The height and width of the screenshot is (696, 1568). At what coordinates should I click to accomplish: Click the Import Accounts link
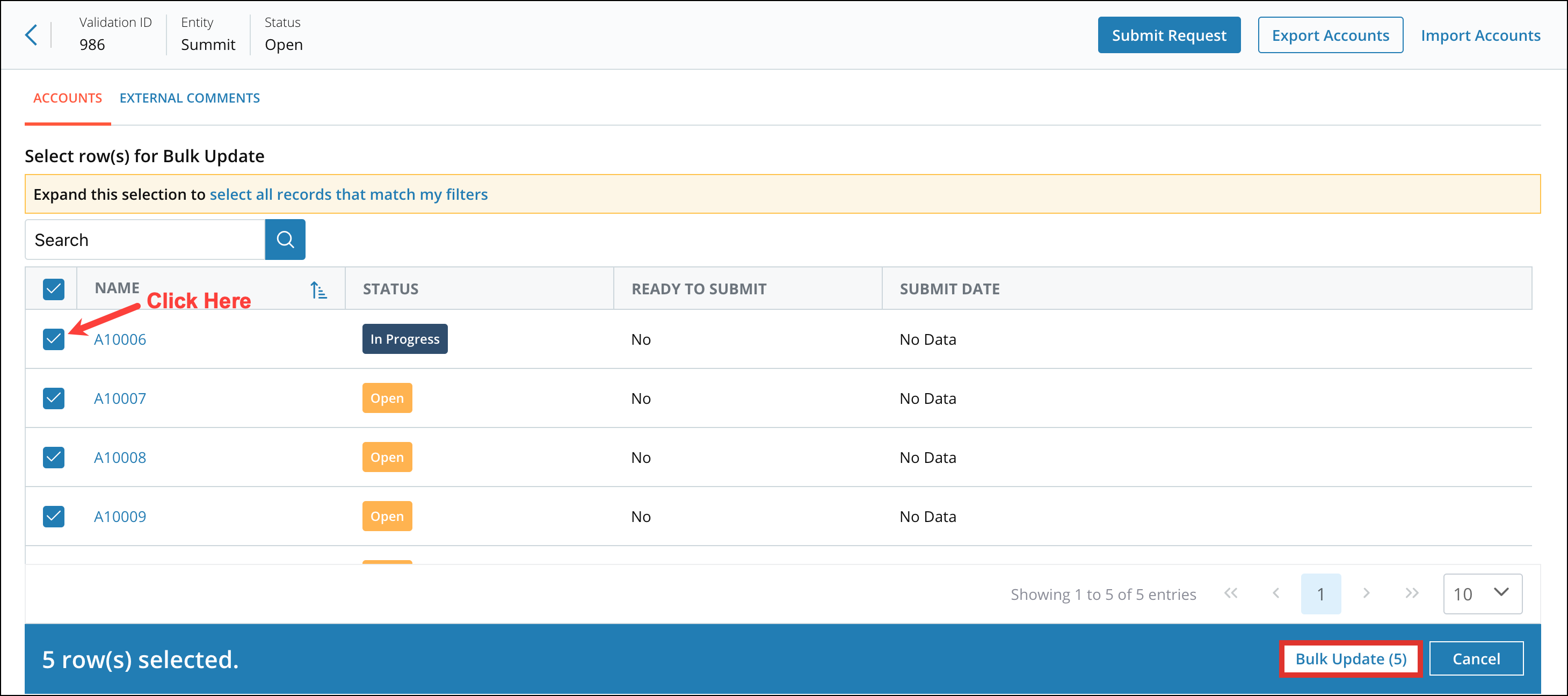click(x=1480, y=35)
